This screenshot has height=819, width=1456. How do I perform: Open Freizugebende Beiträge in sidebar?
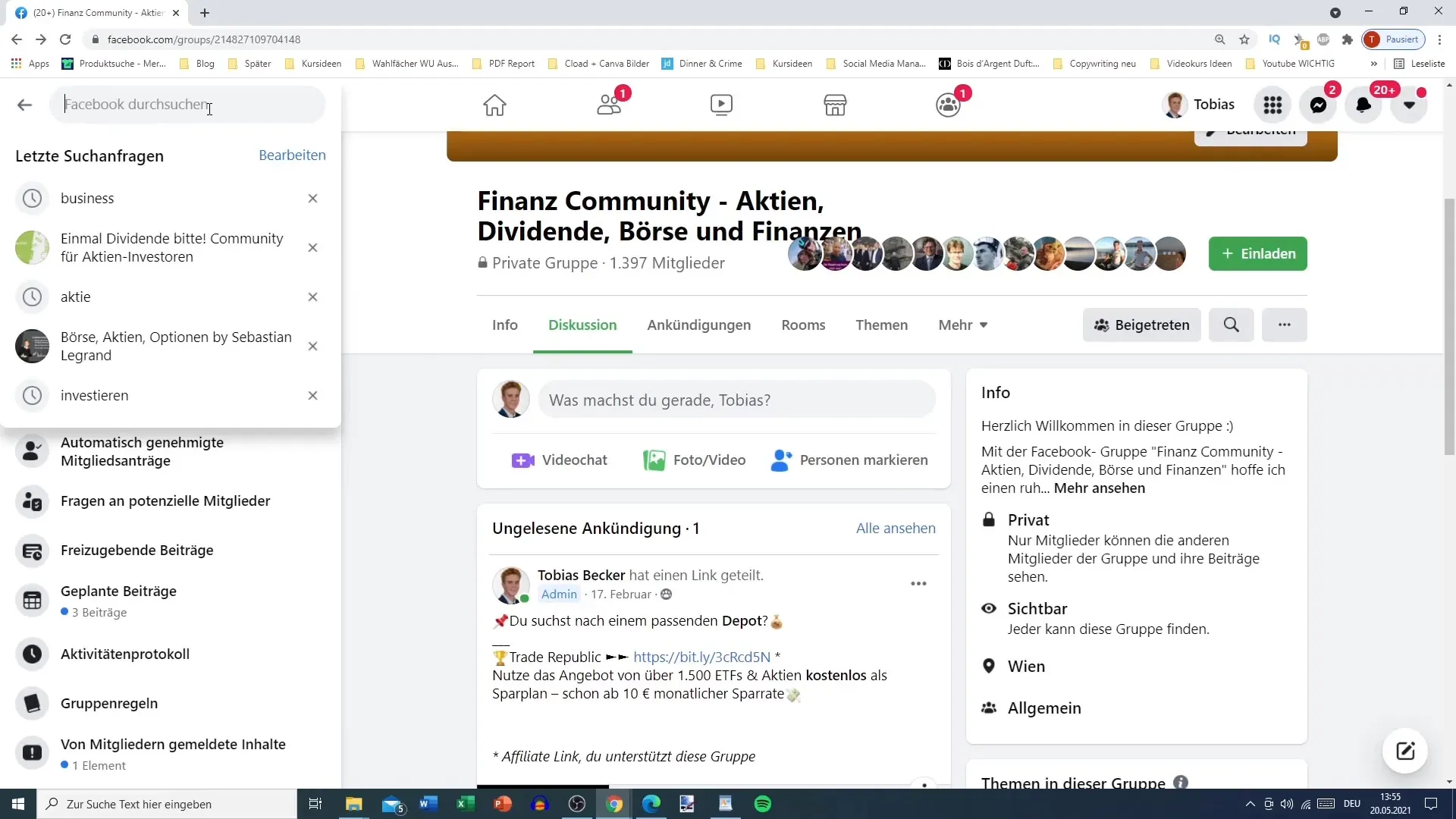coord(171,550)
